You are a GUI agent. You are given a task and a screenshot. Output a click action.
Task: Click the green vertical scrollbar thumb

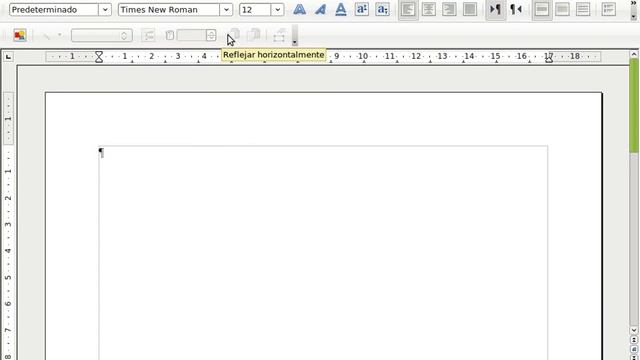[633, 106]
